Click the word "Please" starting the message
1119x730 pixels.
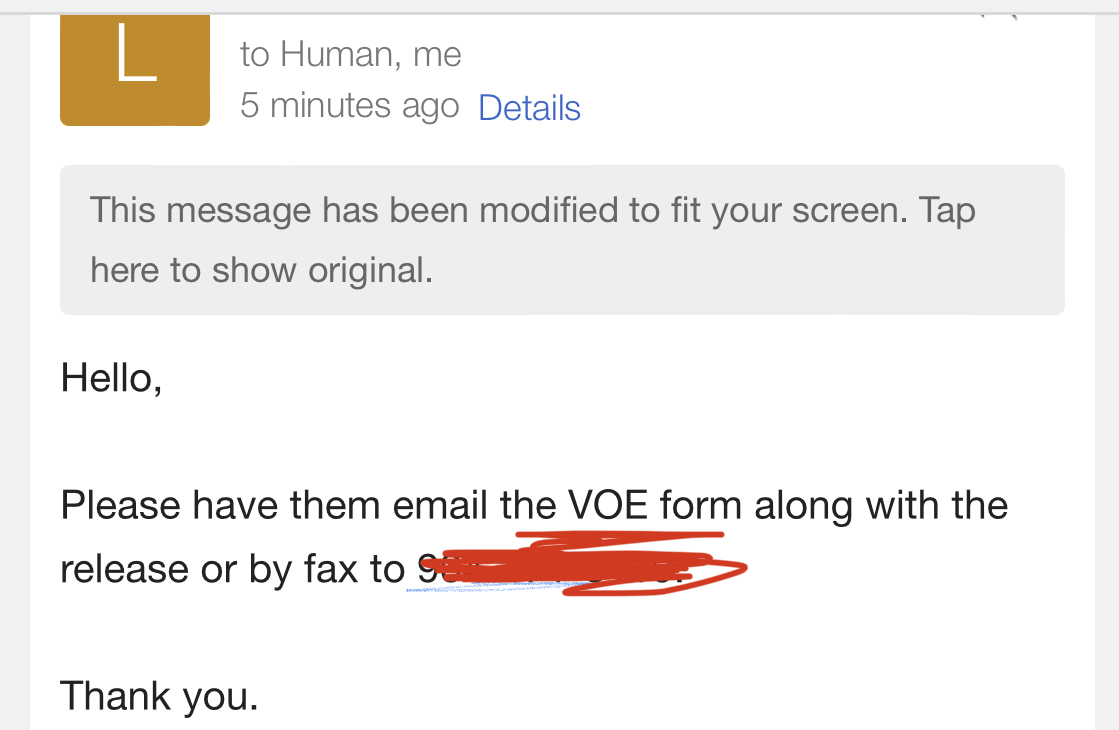point(121,505)
